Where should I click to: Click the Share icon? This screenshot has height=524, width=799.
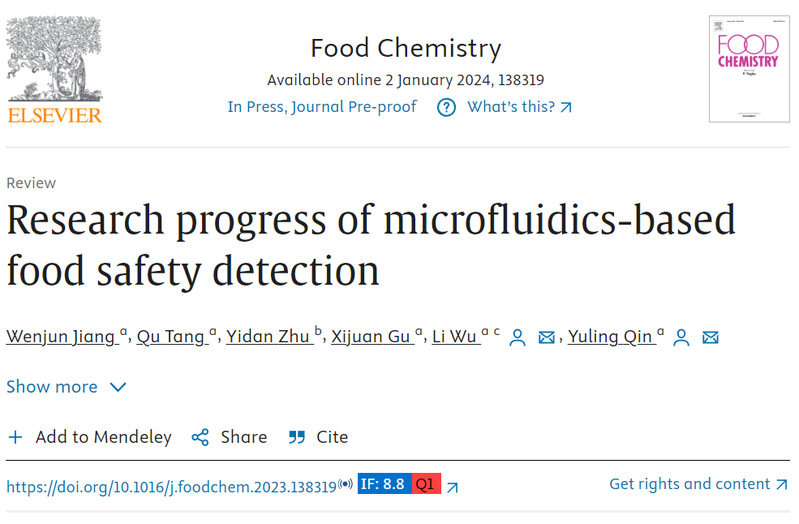pyautogui.click(x=200, y=437)
